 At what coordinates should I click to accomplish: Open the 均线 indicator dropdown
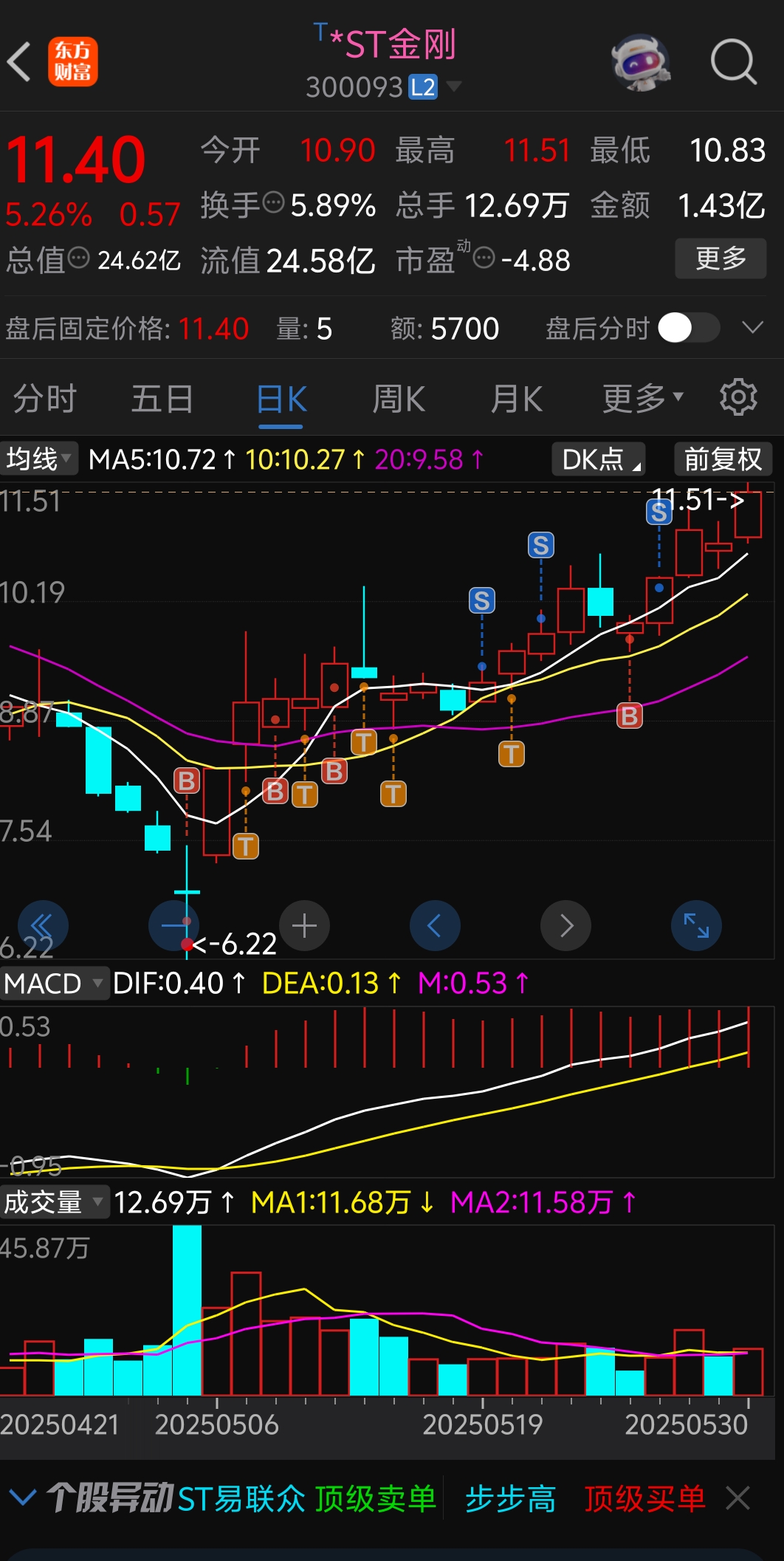38,459
